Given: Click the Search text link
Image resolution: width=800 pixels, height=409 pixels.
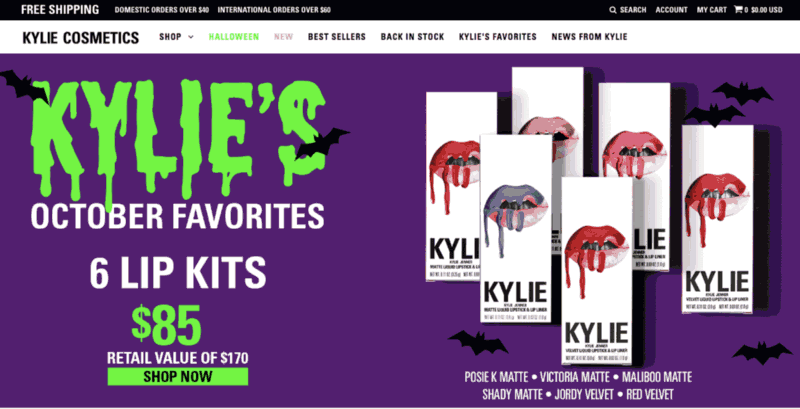Looking at the screenshot, I should [633, 10].
